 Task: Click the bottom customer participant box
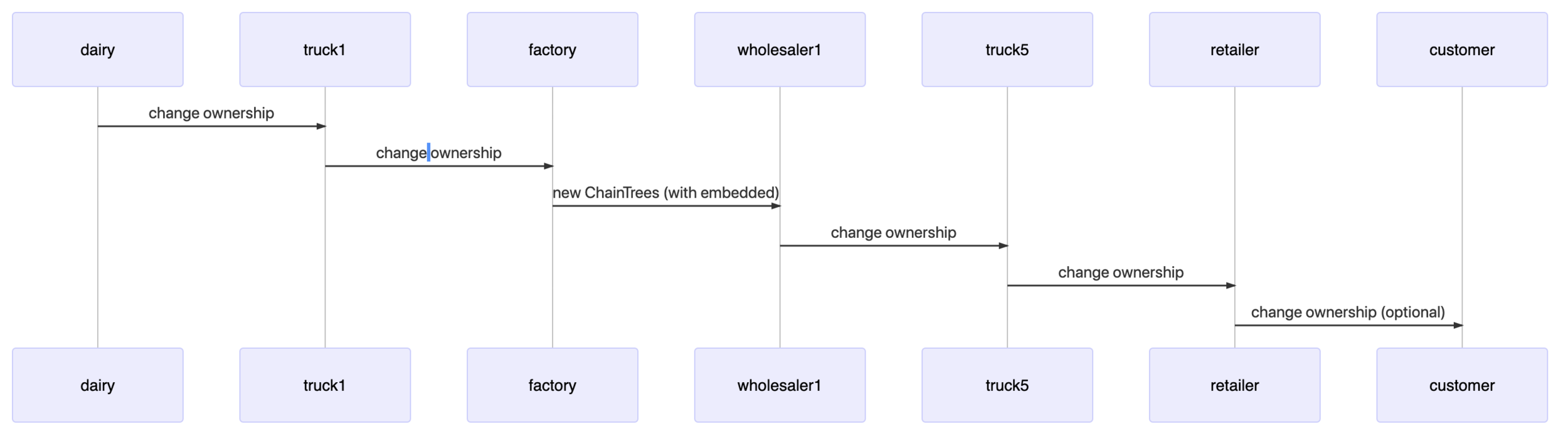pyautogui.click(x=1462, y=385)
